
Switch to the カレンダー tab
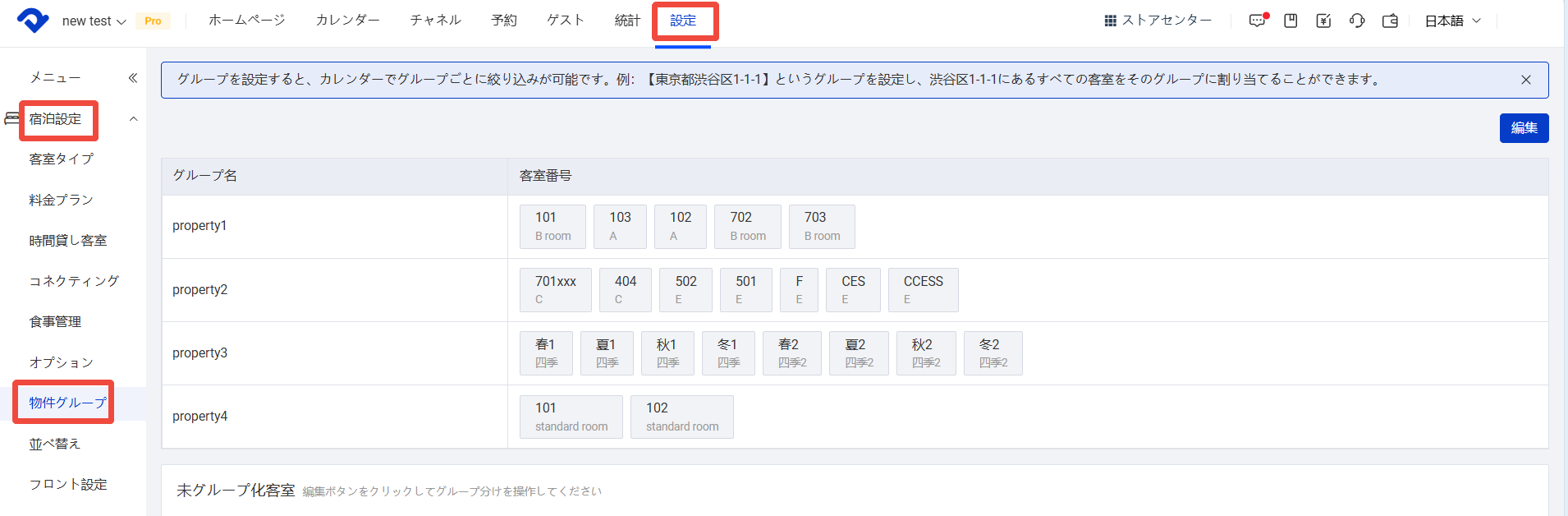click(x=348, y=20)
